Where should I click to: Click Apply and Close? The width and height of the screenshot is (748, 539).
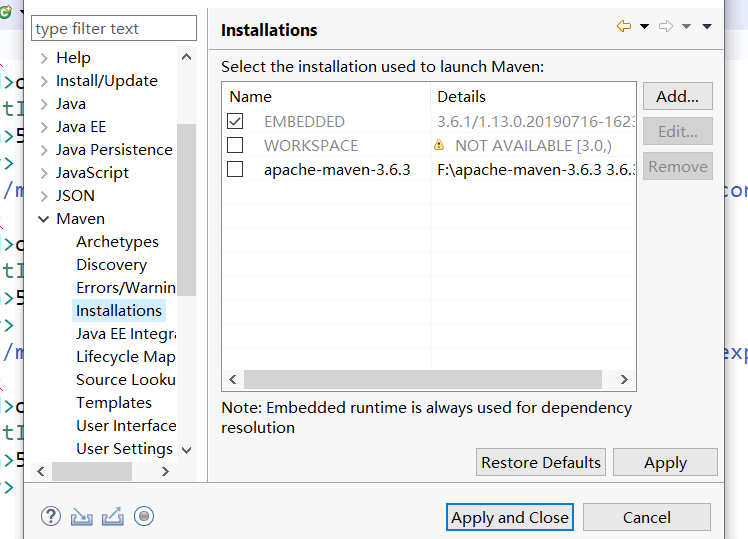(509, 517)
